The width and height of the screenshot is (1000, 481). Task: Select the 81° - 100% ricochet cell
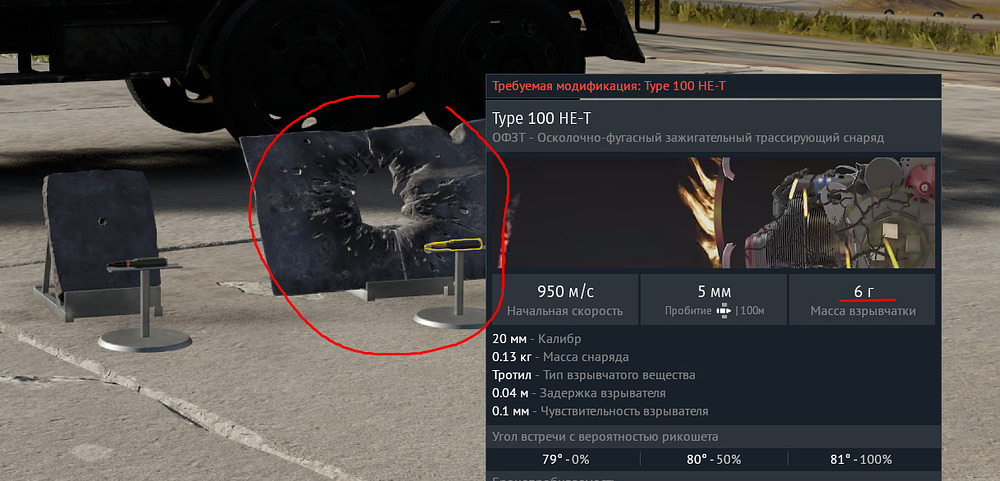tap(863, 459)
